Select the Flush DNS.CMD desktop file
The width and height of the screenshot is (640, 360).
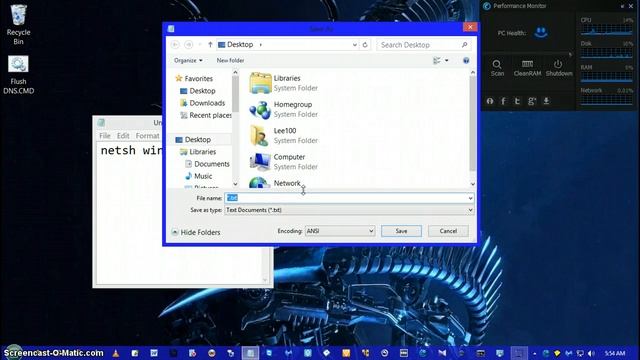(18, 75)
